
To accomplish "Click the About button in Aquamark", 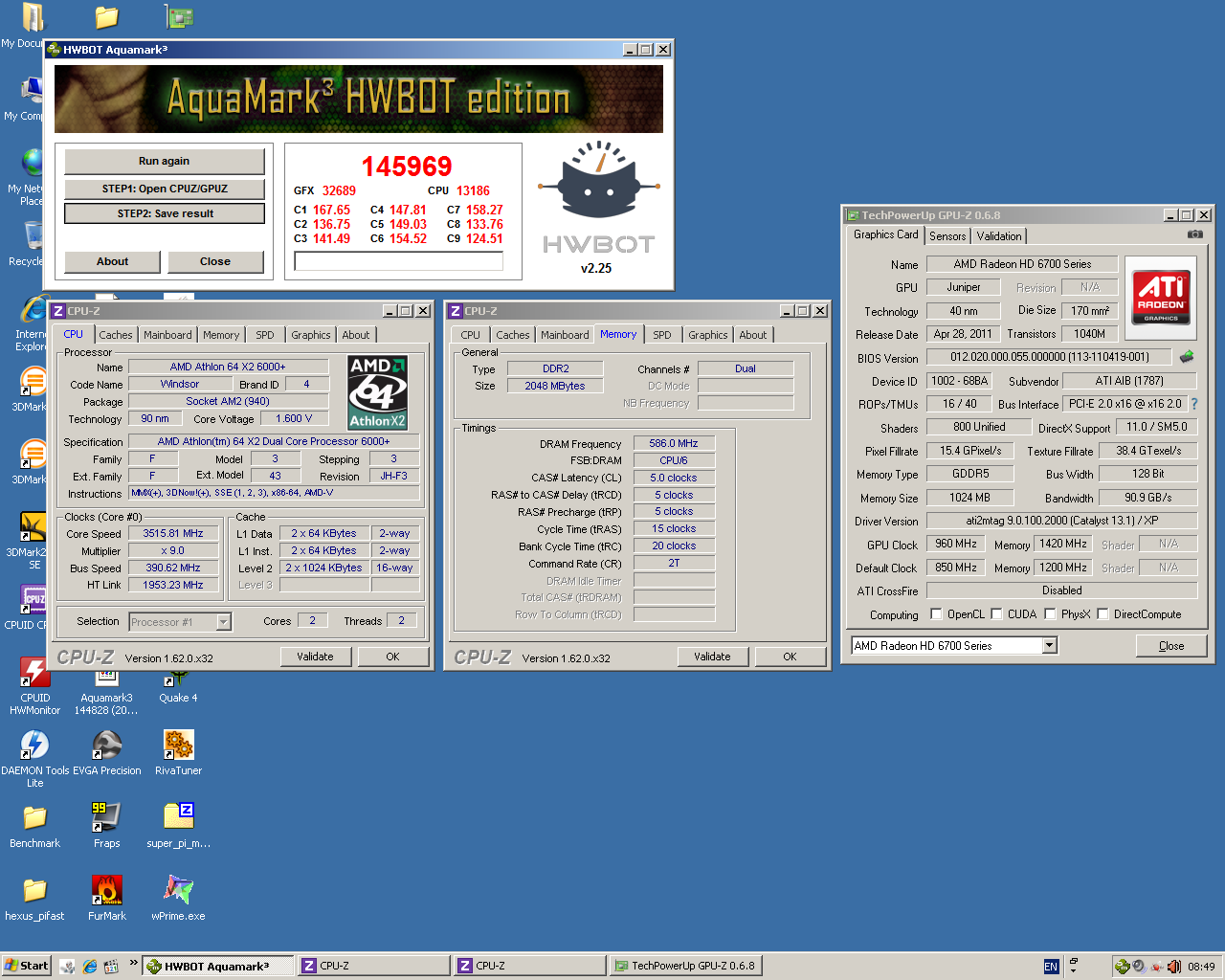I will coord(113,261).
